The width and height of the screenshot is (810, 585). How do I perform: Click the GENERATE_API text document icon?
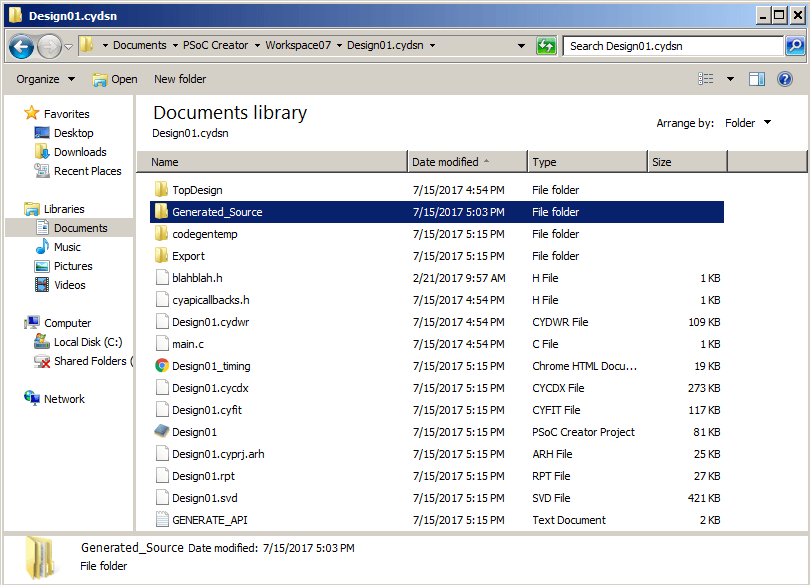[162, 519]
